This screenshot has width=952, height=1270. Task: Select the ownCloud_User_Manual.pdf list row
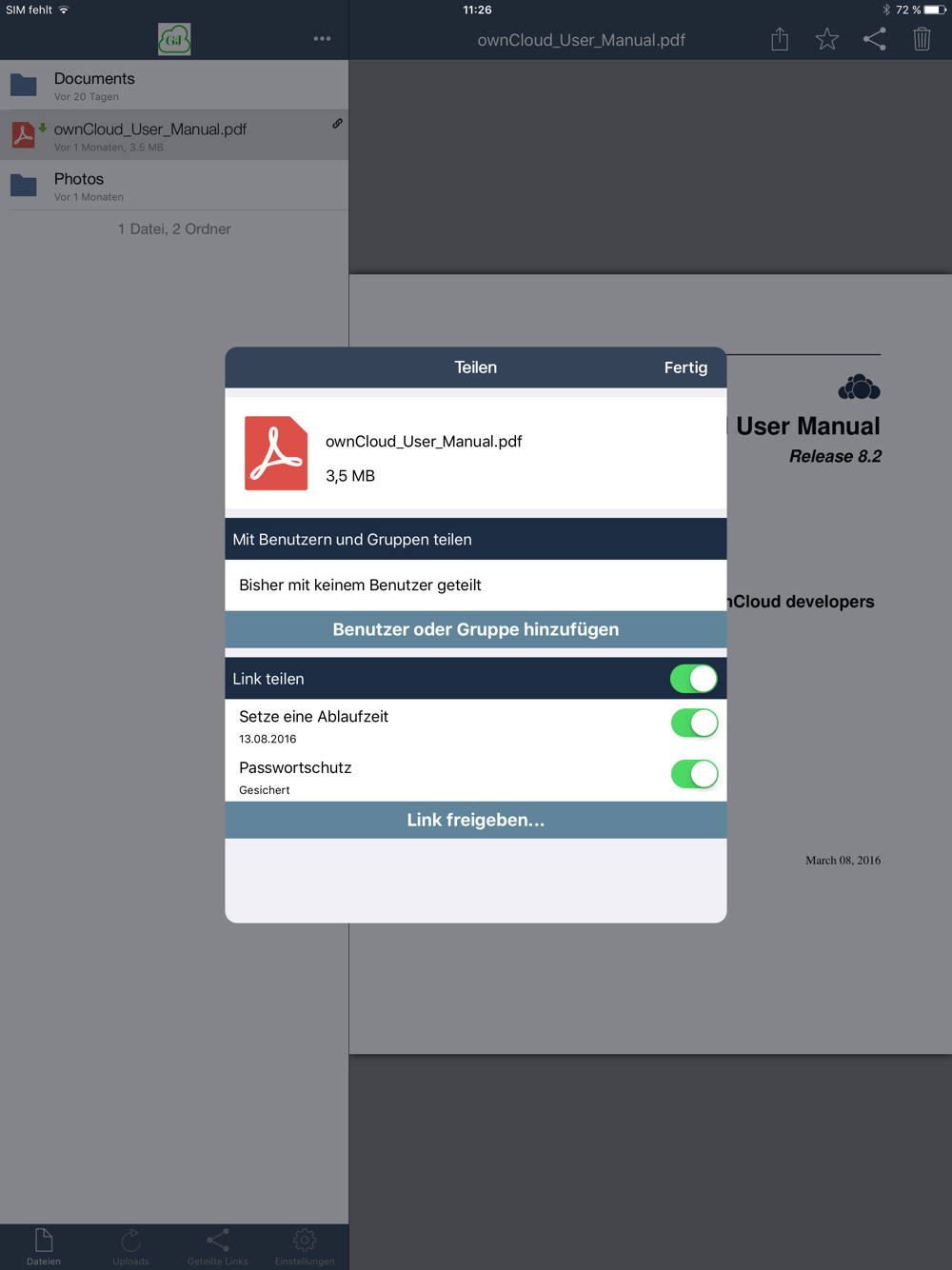(174, 135)
